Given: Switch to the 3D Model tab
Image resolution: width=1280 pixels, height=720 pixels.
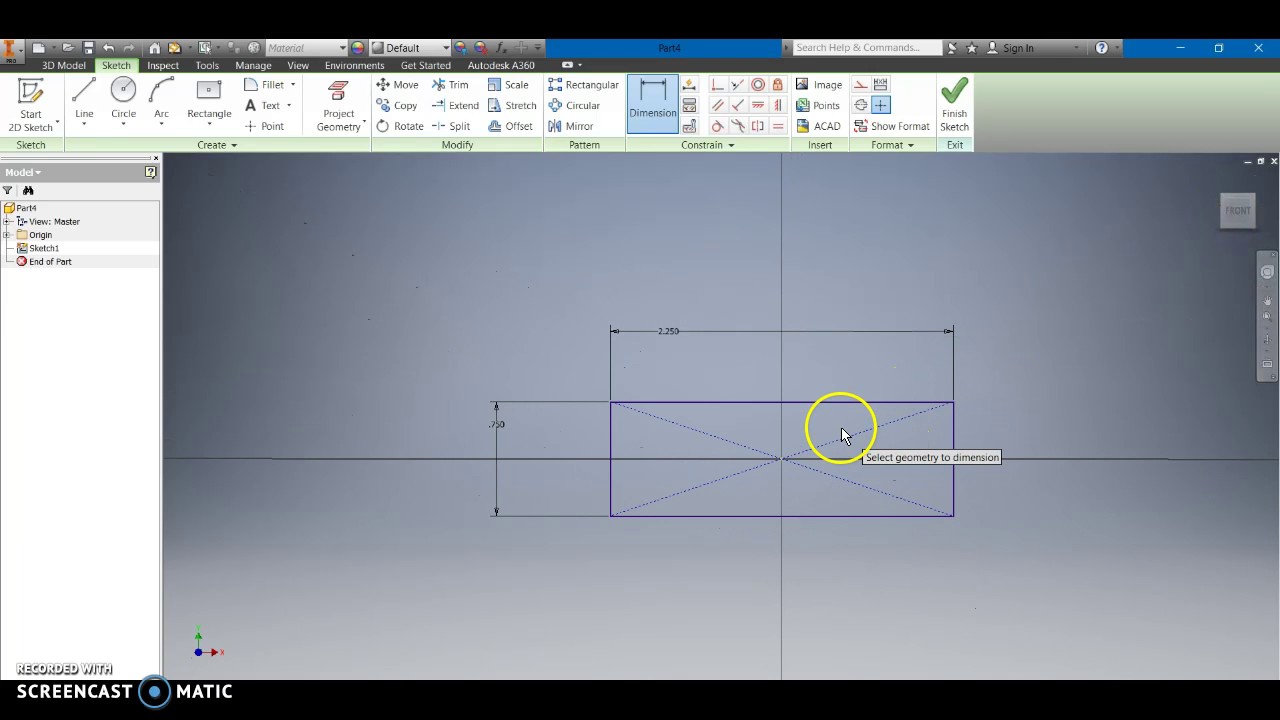Looking at the screenshot, I should tap(64, 65).
